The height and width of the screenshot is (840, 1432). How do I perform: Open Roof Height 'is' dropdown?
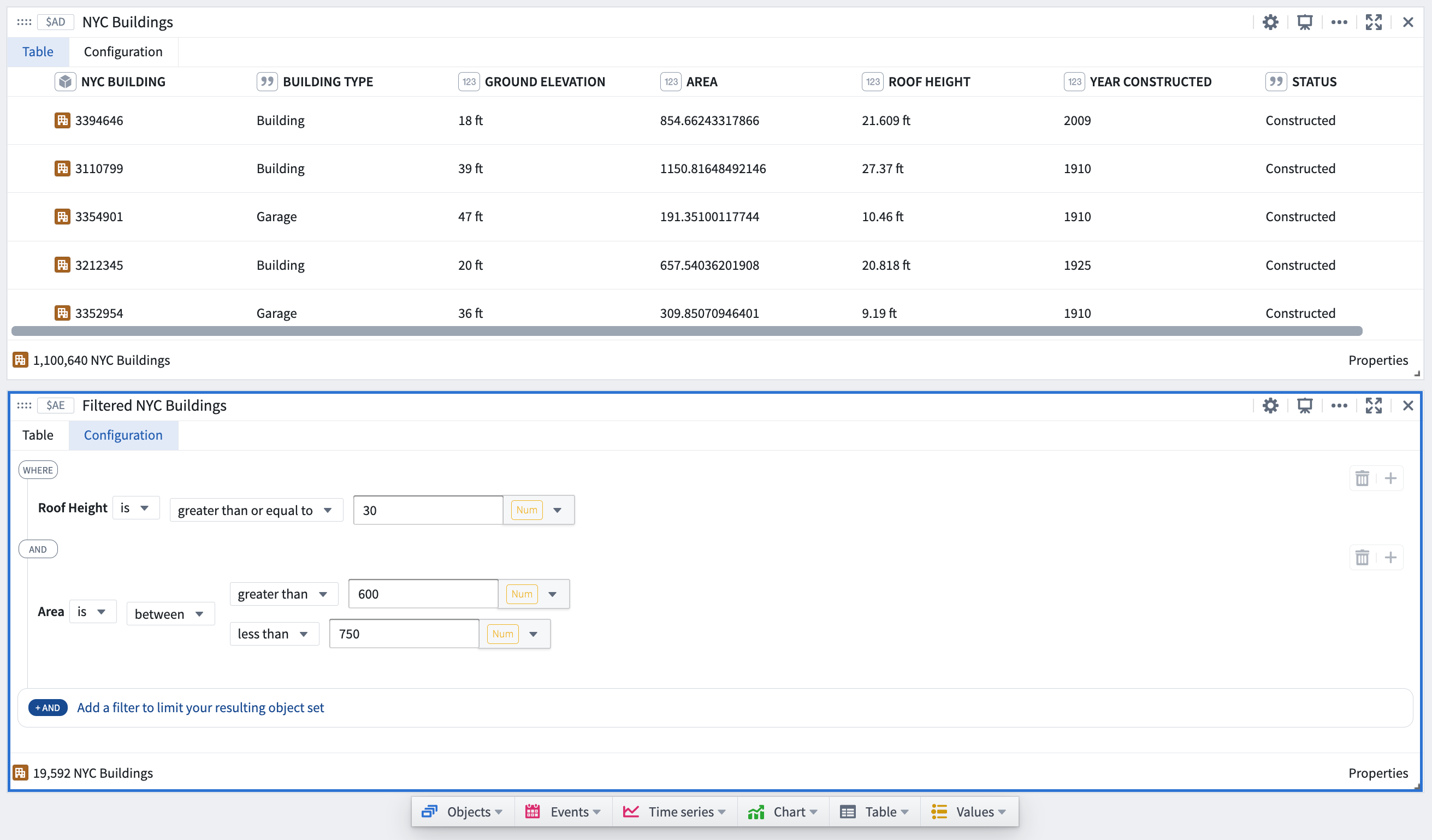tap(135, 508)
